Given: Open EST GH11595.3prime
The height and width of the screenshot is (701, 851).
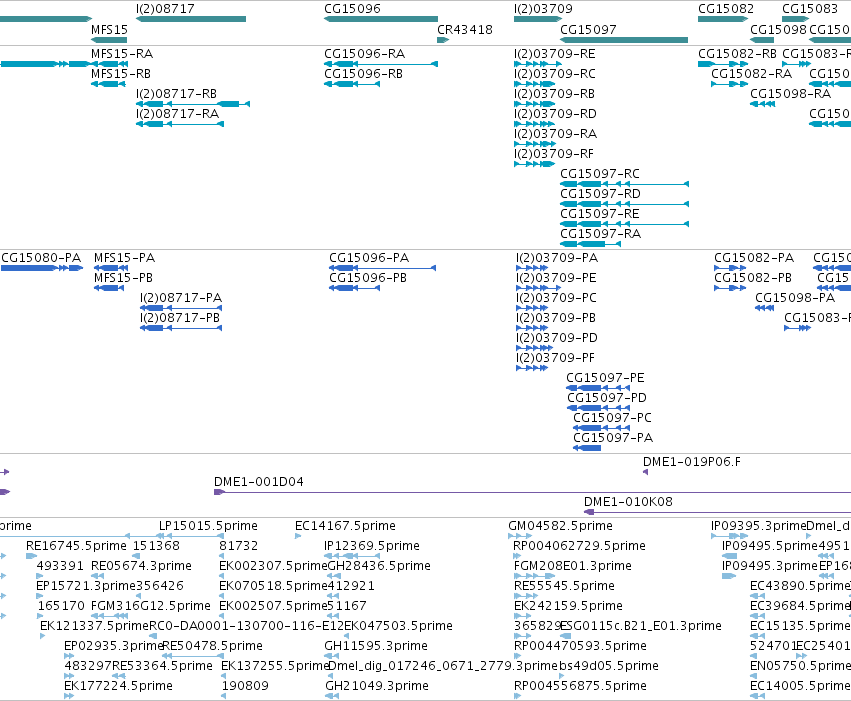Looking at the screenshot, I should 332,656.
